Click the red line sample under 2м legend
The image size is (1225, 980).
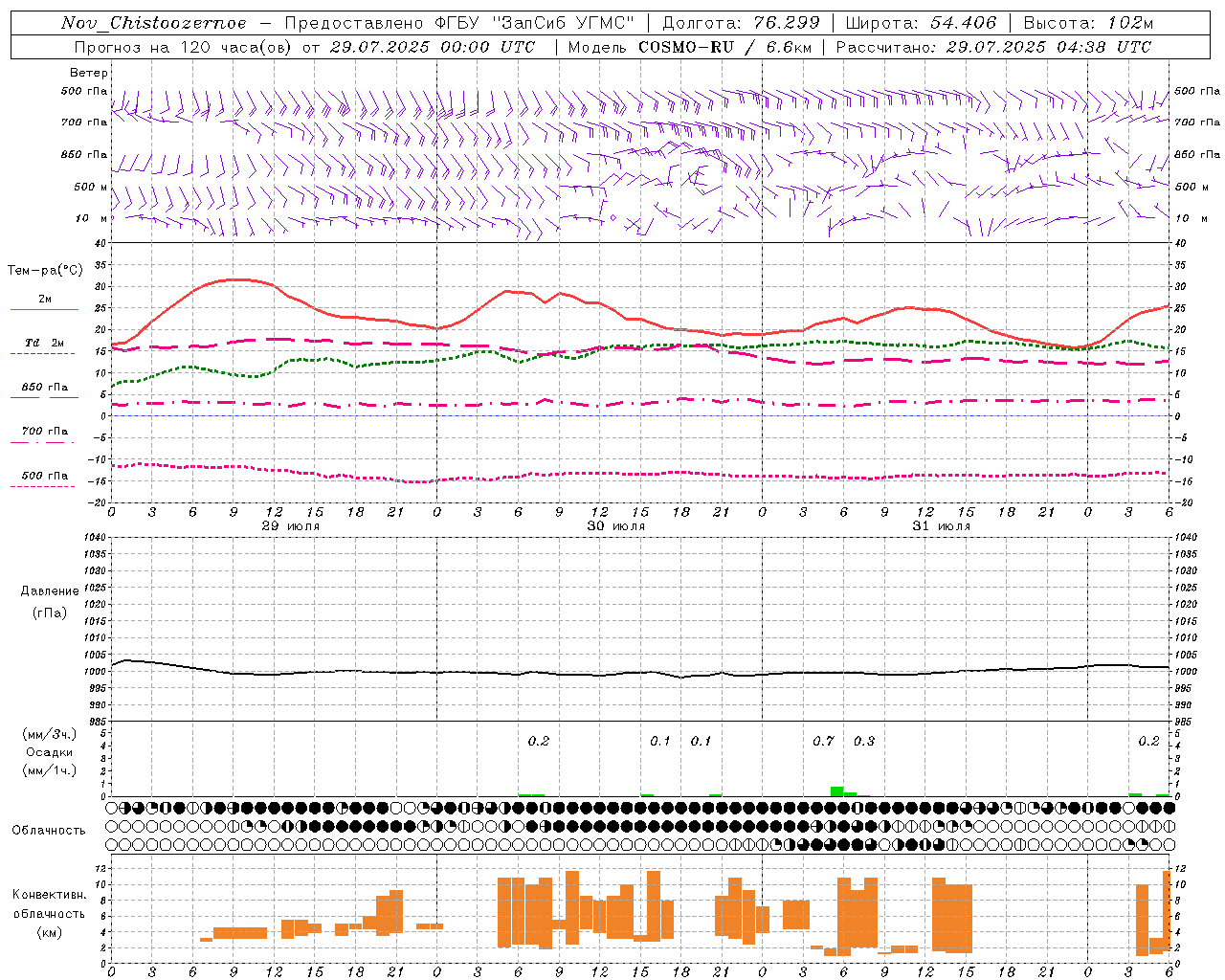[44, 310]
